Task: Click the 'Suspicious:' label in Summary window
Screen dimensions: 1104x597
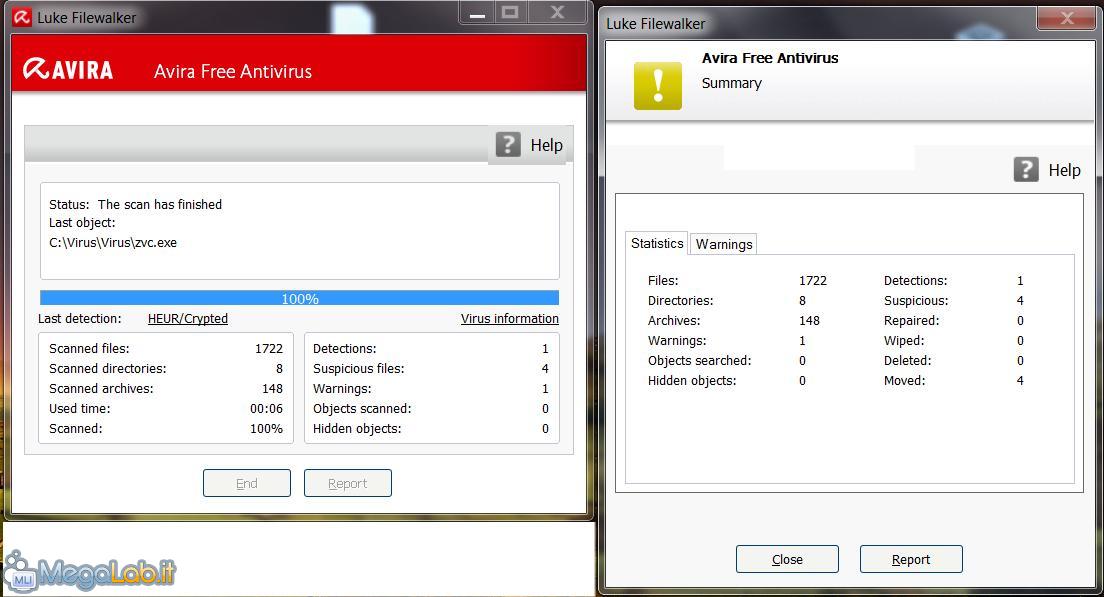Action: (916, 300)
